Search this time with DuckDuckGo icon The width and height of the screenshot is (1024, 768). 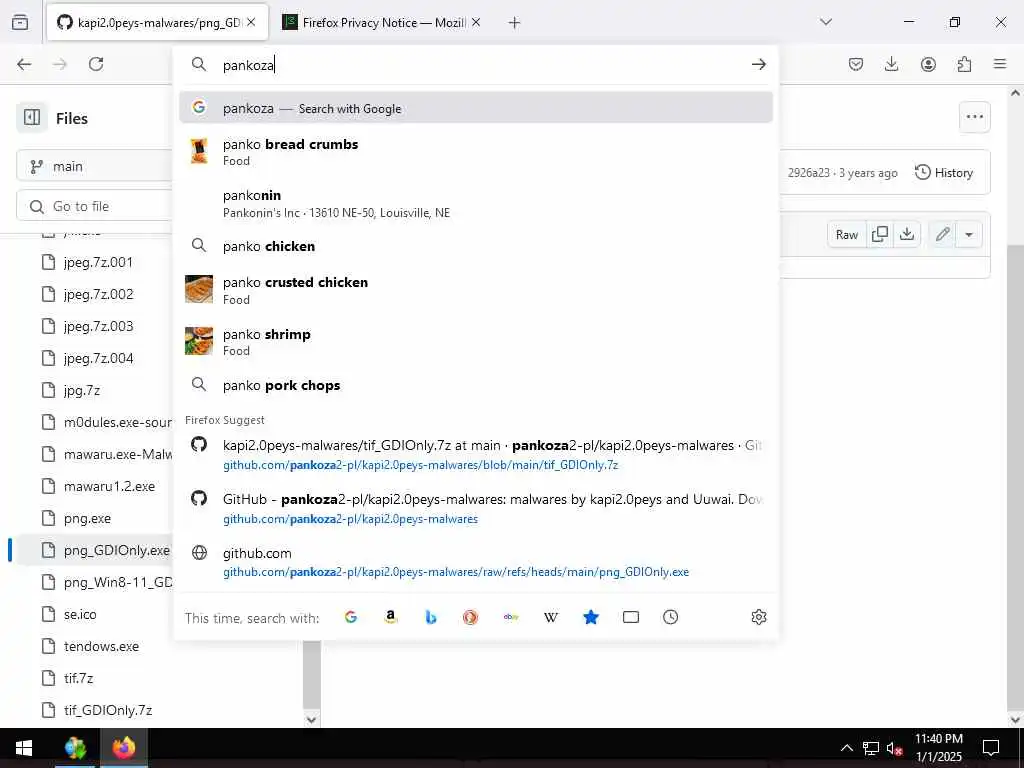tap(470, 617)
